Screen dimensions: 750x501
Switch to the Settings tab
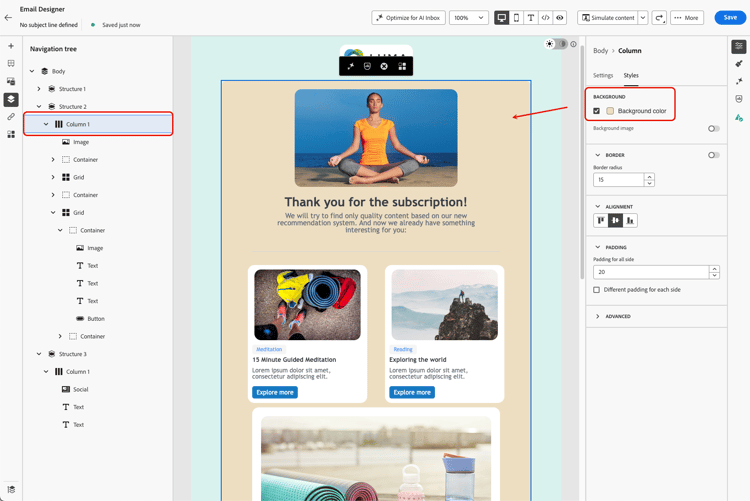(603, 76)
